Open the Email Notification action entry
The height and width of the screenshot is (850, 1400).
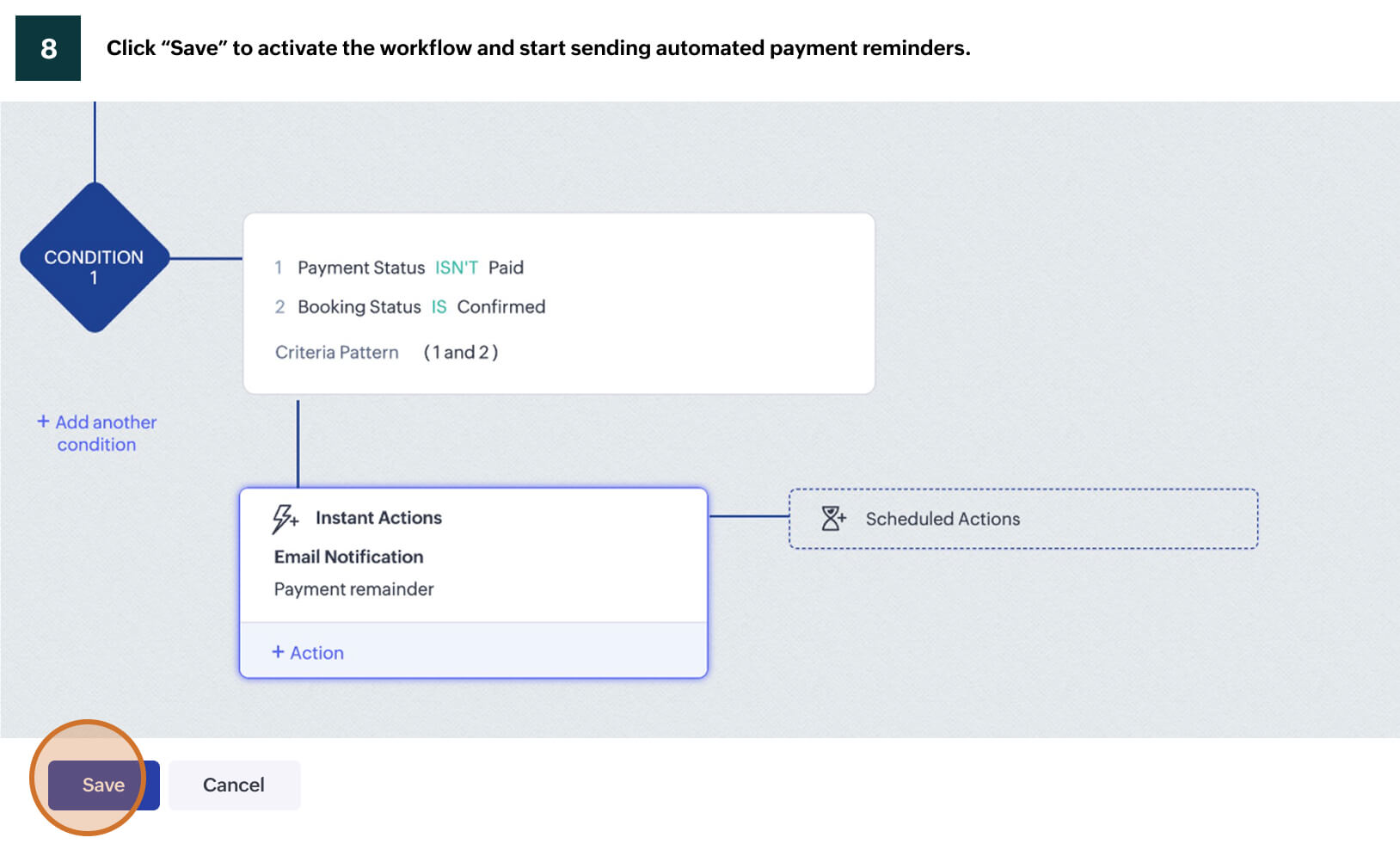(x=347, y=557)
